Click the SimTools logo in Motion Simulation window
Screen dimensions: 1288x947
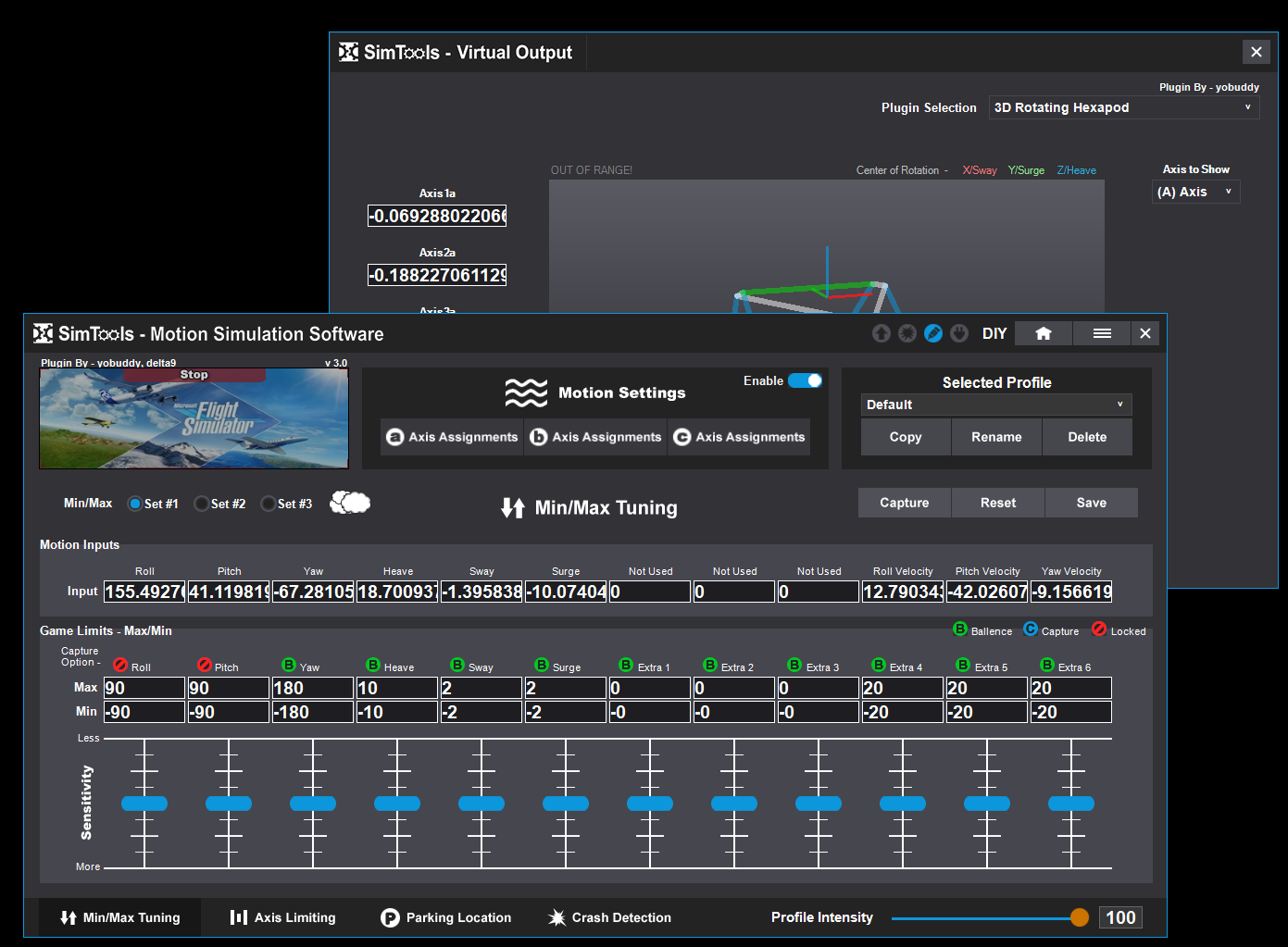(x=43, y=333)
